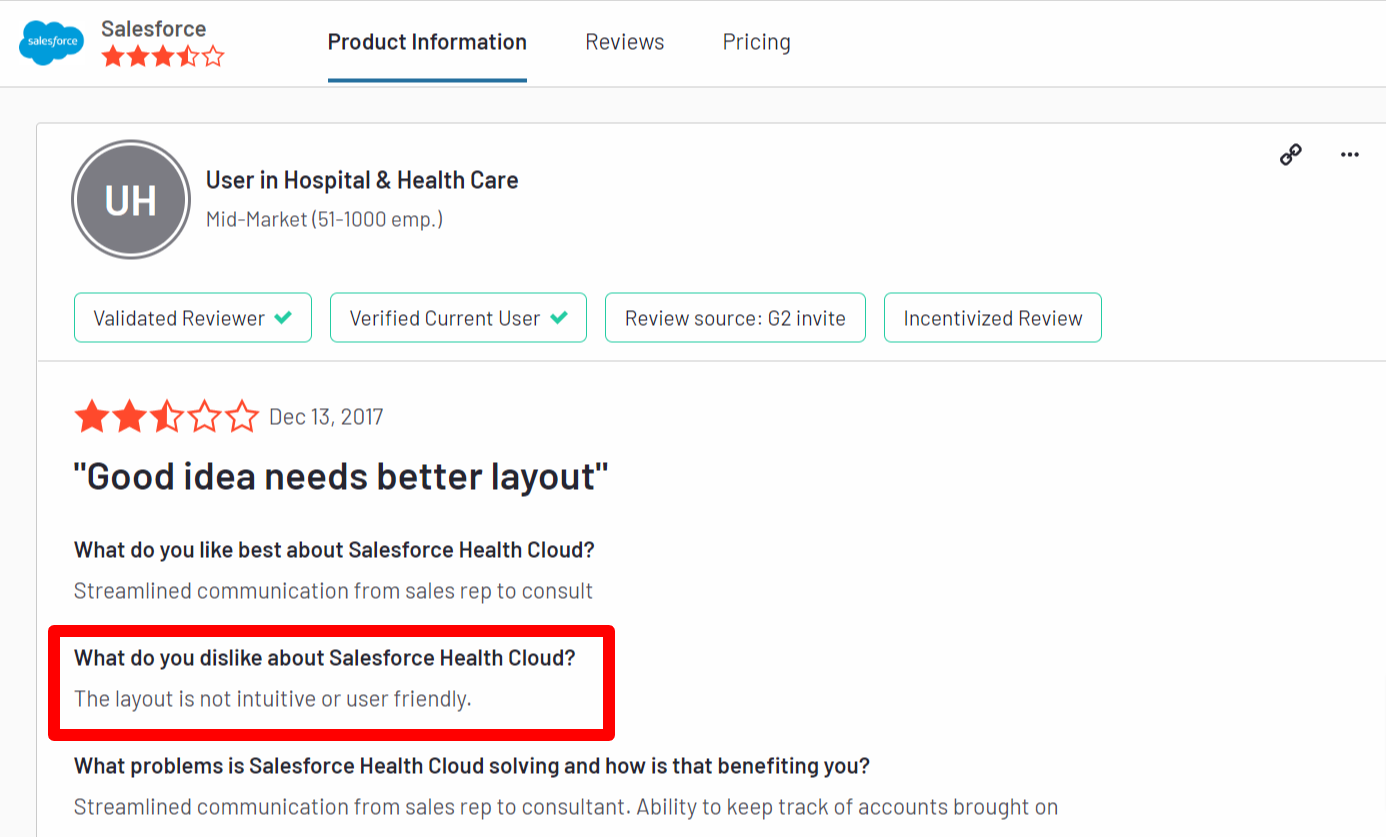Click the Salesforce product name heading
The image size is (1386, 837).
[x=154, y=28]
